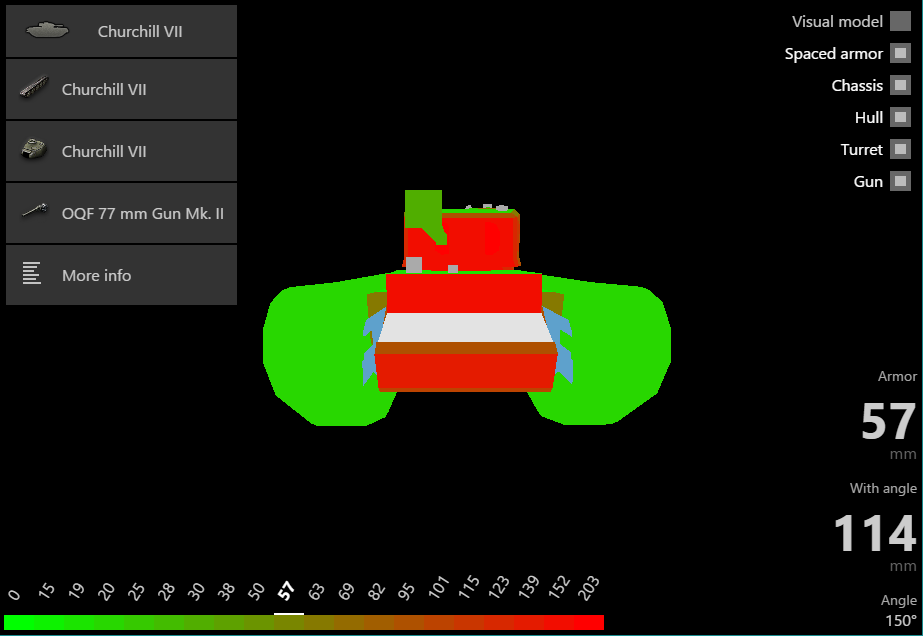Click the 114 mm with-angle armor value
The width and height of the screenshot is (923, 636).
[875, 533]
